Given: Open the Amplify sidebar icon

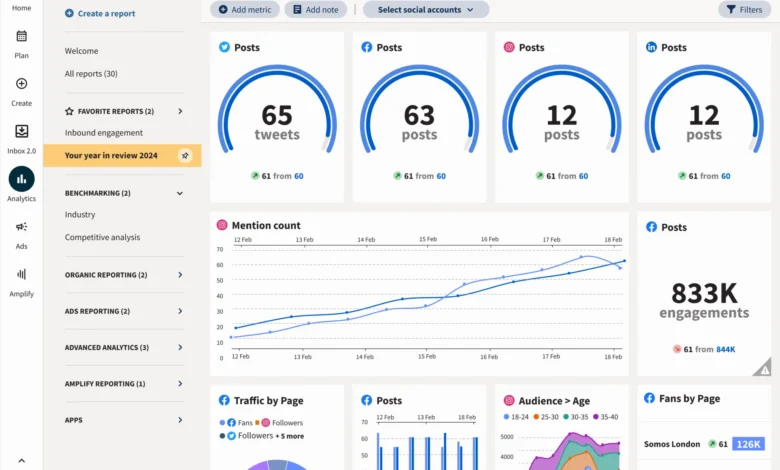Looking at the screenshot, I should [x=21, y=274].
